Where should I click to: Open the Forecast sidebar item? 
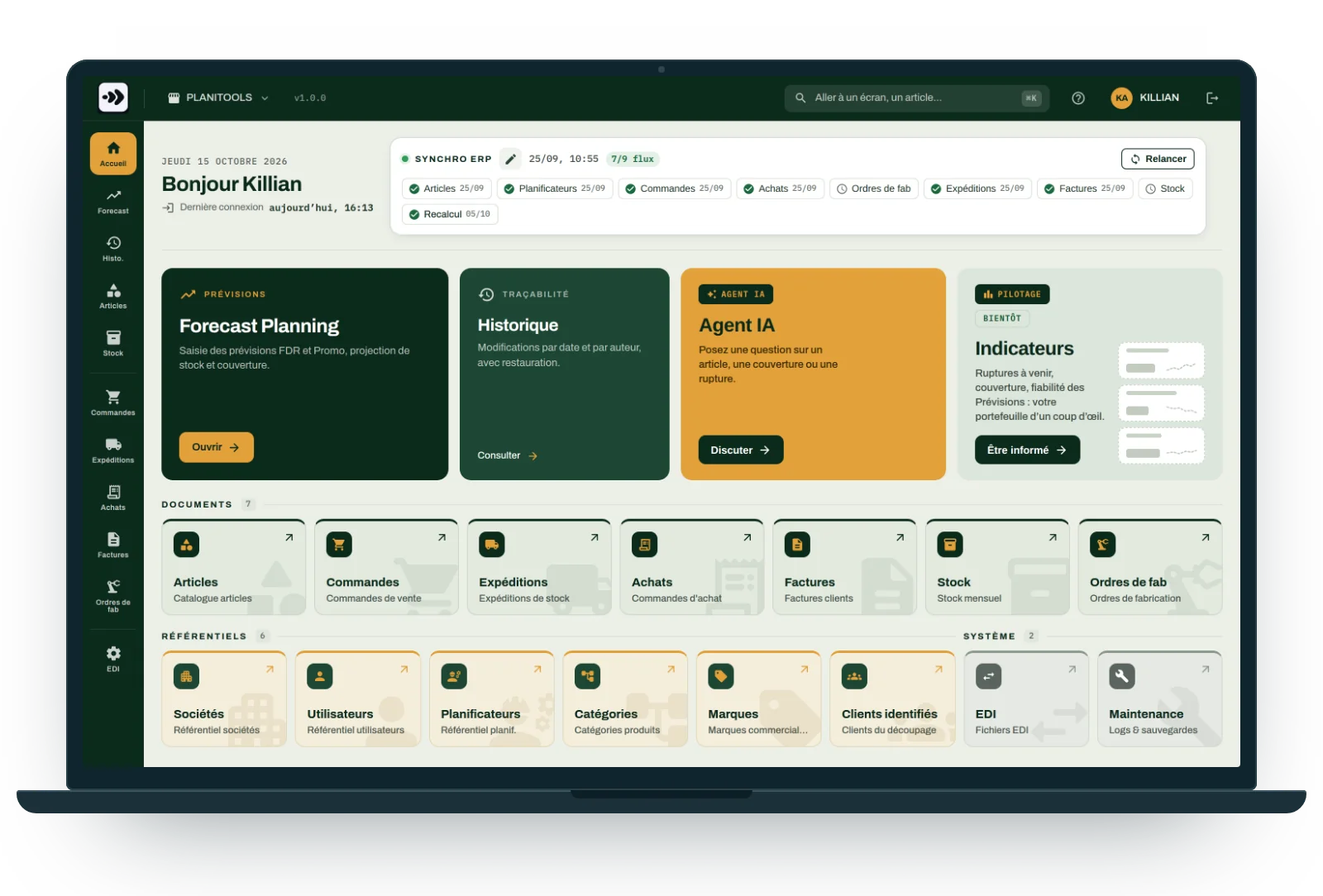pos(113,202)
